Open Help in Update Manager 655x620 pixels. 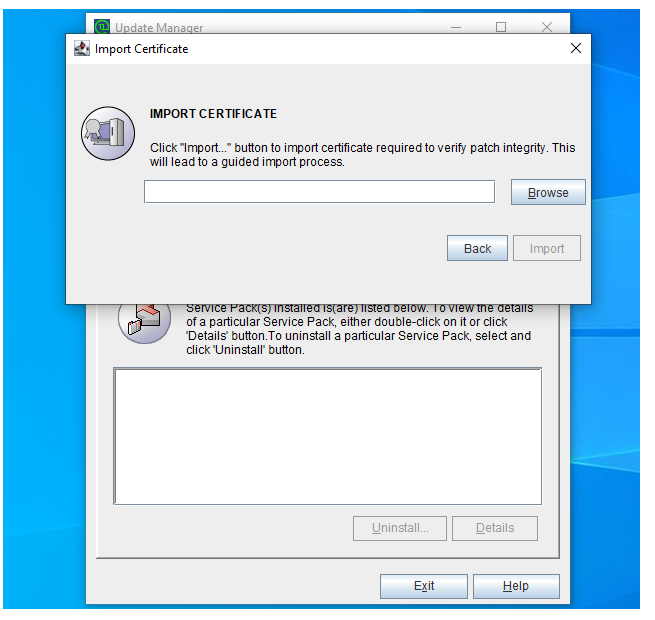click(516, 586)
